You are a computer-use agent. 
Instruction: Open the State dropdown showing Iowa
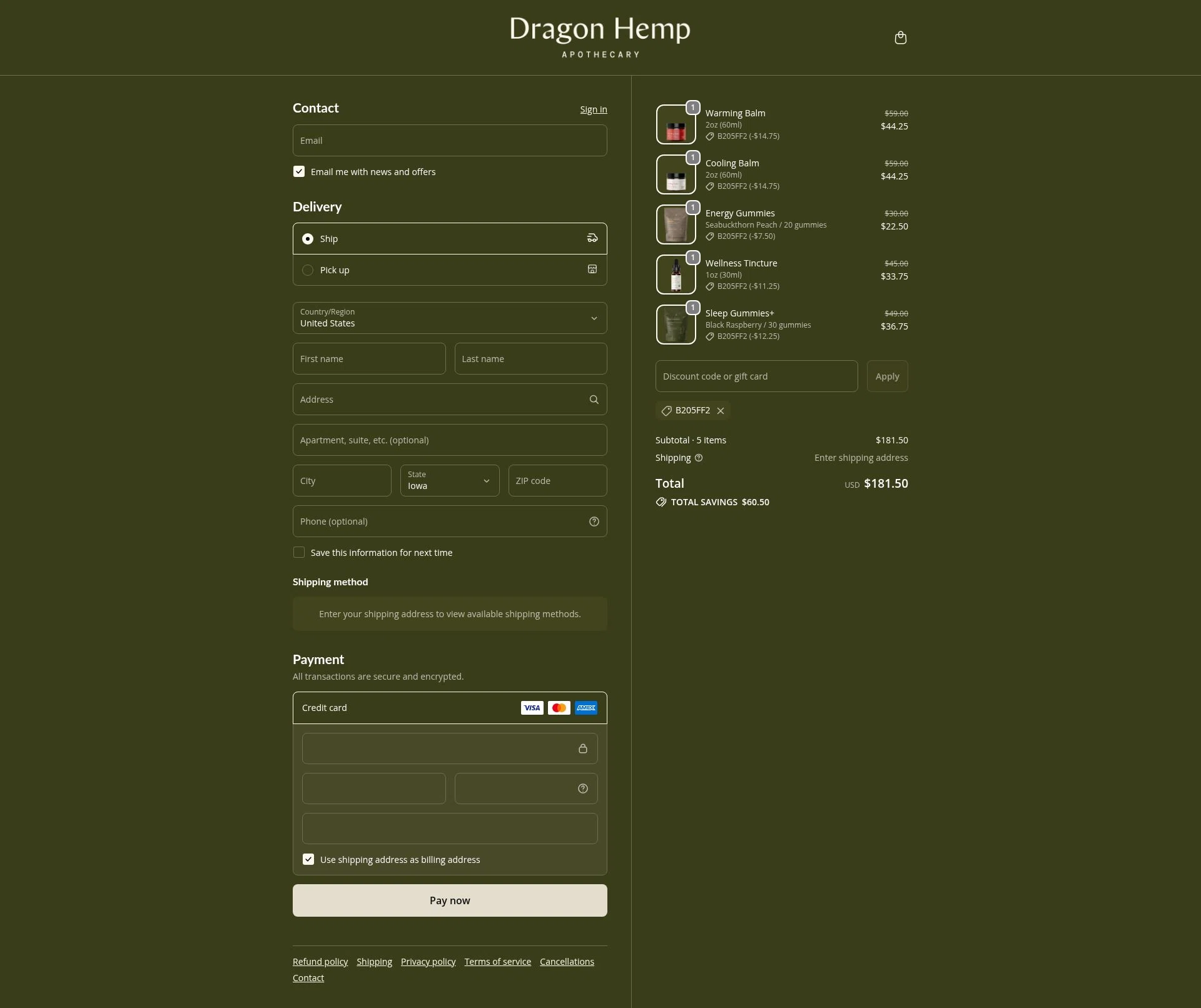click(x=449, y=480)
